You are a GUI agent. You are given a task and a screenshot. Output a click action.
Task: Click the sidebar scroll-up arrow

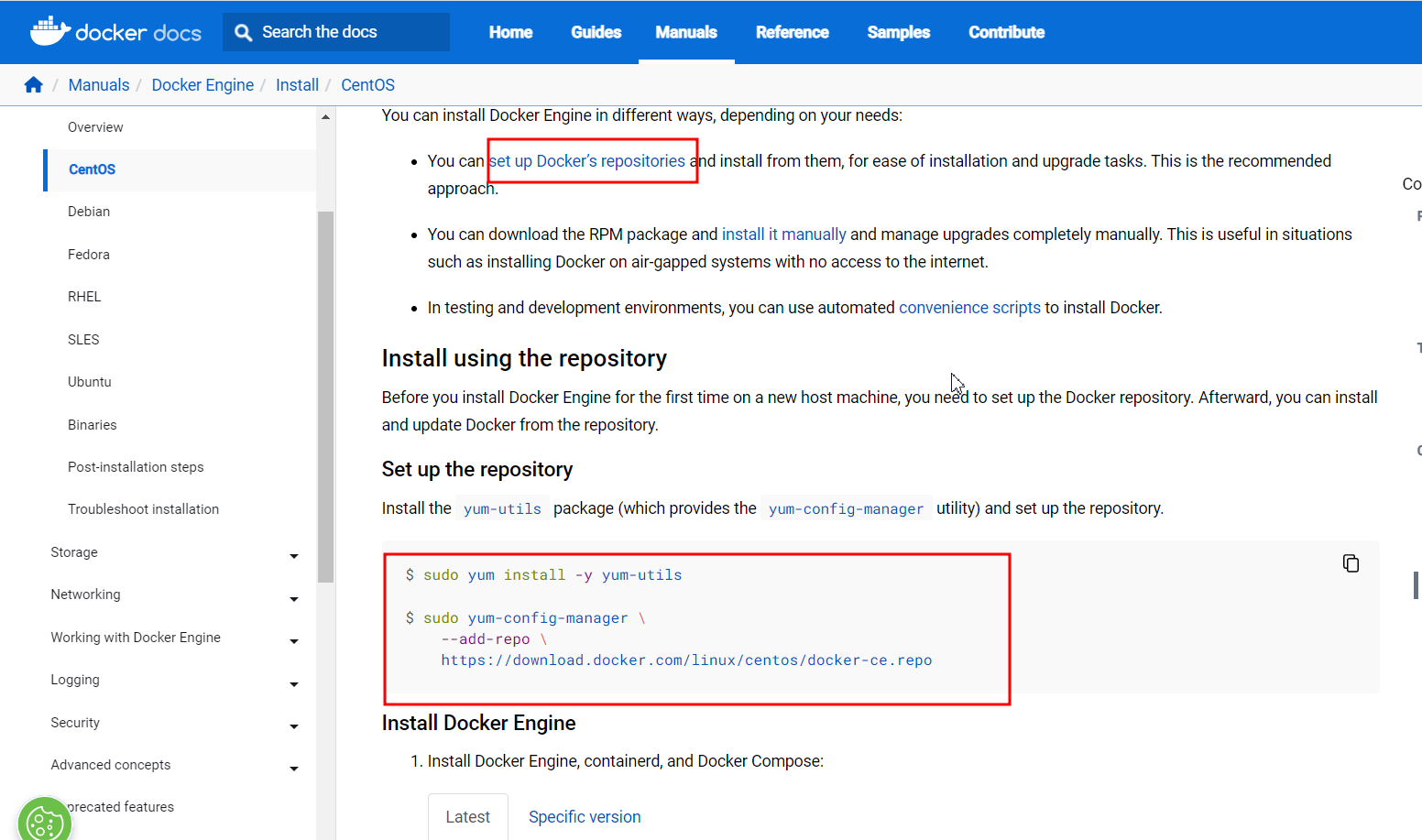[325, 117]
